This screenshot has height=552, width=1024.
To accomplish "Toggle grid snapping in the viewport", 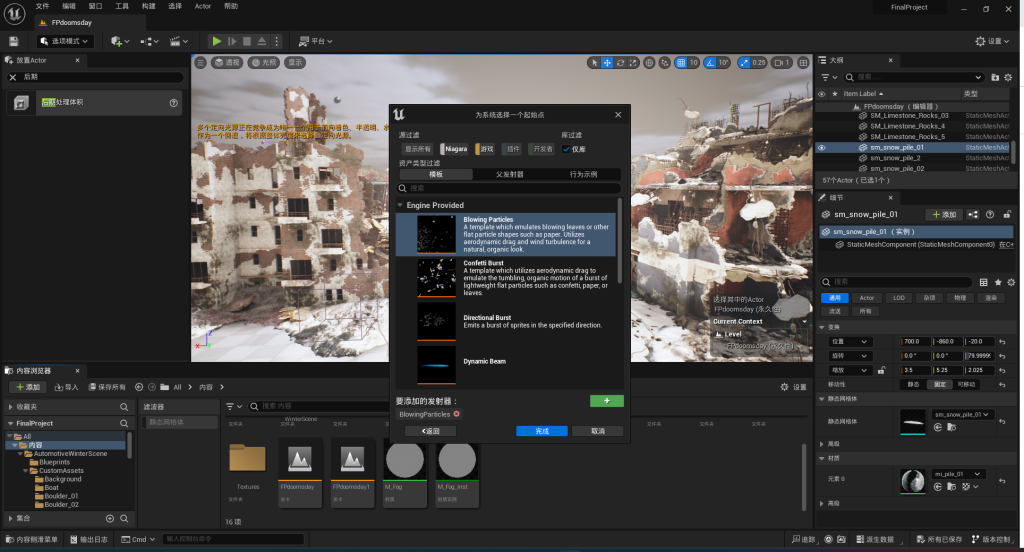I will pos(681,63).
